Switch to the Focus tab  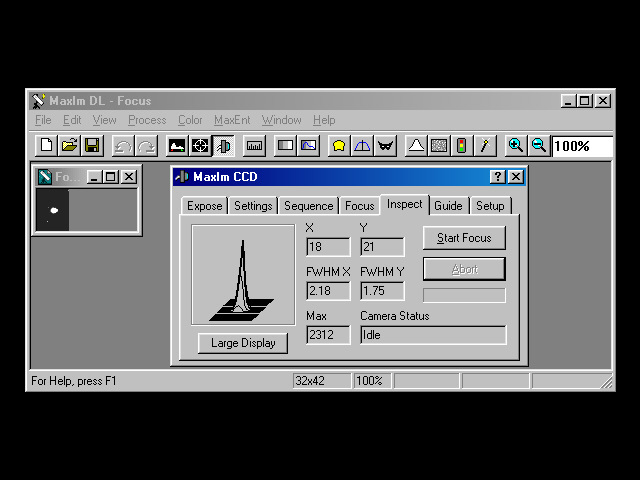point(360,206)
